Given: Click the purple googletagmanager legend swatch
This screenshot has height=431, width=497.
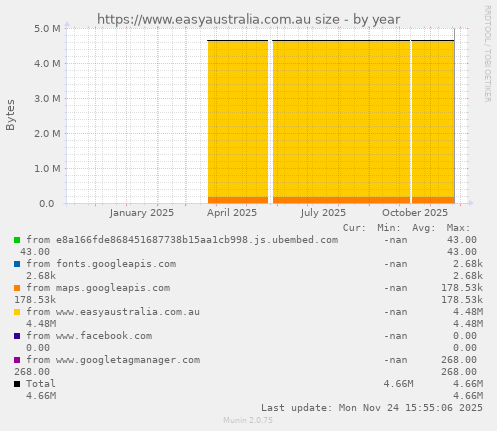Looking at the screenshot, I should click(17, 360).
